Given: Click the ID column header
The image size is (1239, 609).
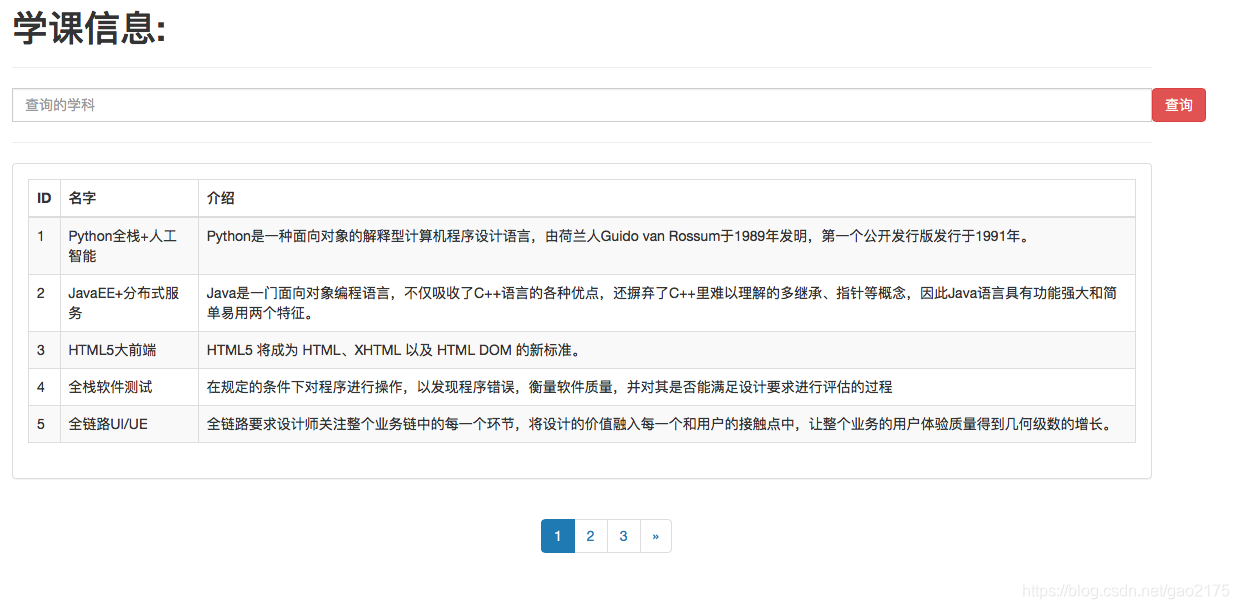Looking at the screenshot, I should coord(44,198).
